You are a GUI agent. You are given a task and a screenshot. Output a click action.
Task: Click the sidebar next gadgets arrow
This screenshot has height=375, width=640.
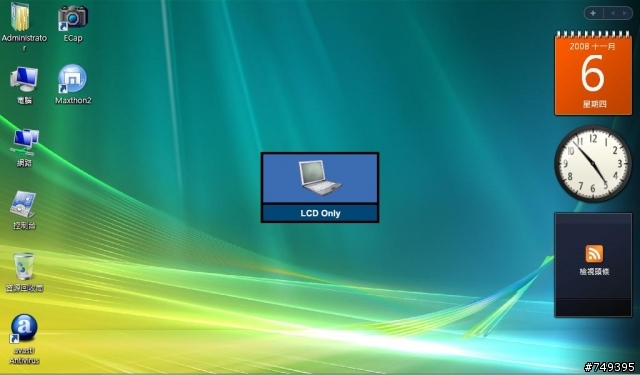624,13
